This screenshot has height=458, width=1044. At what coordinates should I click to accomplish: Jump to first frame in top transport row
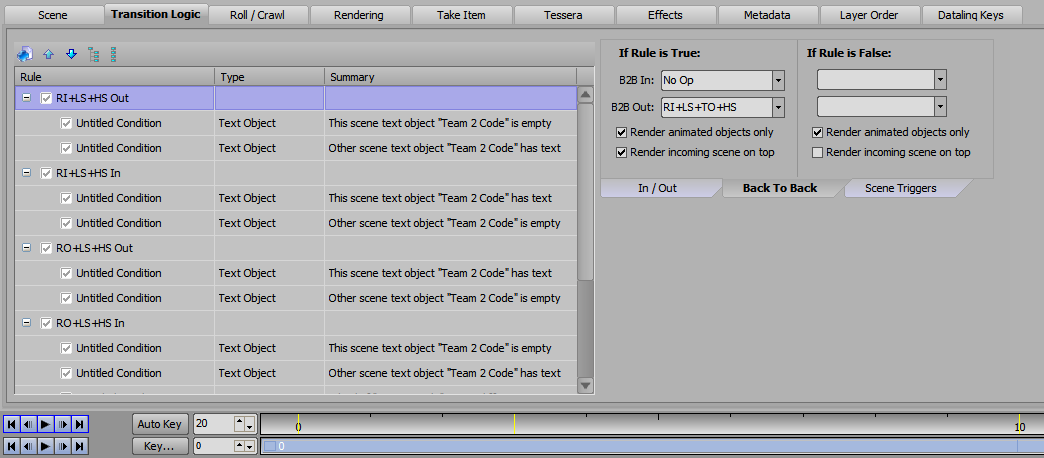pyautogui.click(x=11, y=424)
